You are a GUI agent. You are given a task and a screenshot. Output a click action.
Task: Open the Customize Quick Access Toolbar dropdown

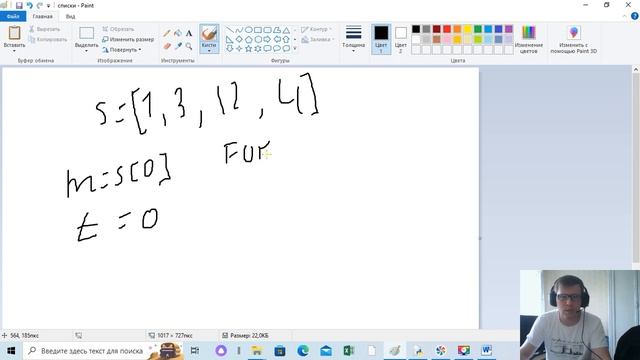click(48, 6)
